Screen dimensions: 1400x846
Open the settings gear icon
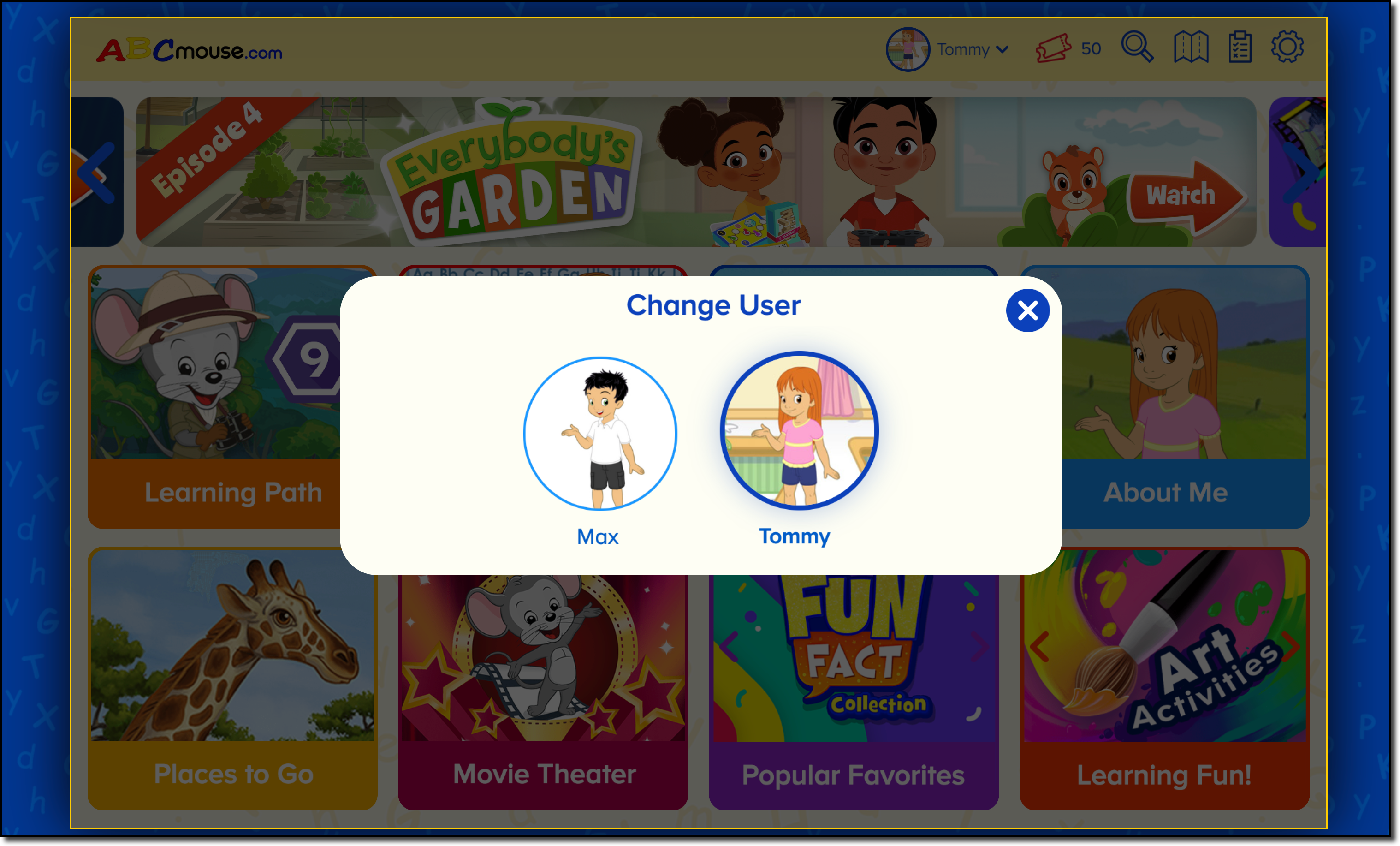[1287, 47]
